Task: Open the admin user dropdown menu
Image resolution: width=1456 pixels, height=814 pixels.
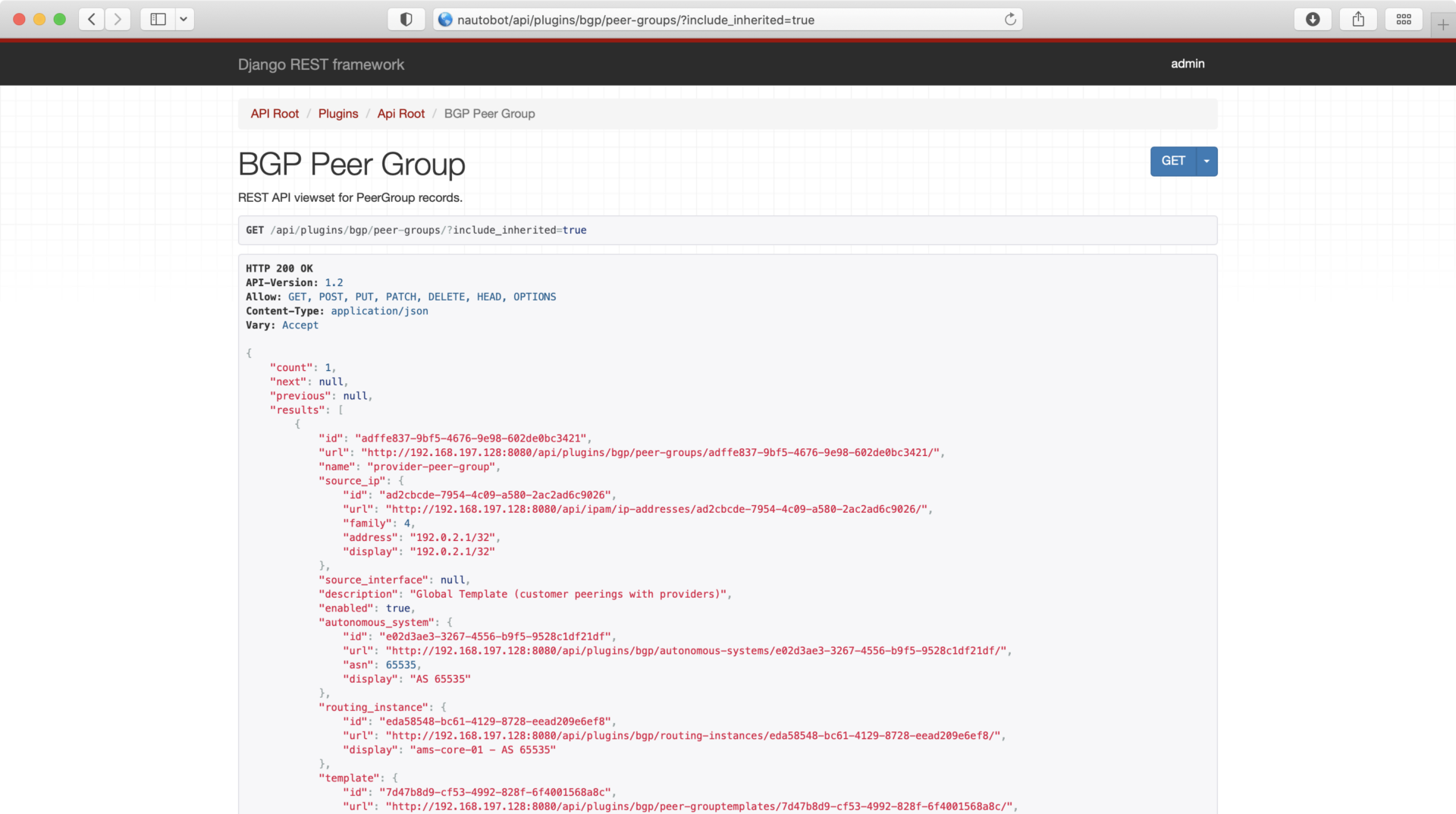Action: [x=1187, y=64]
